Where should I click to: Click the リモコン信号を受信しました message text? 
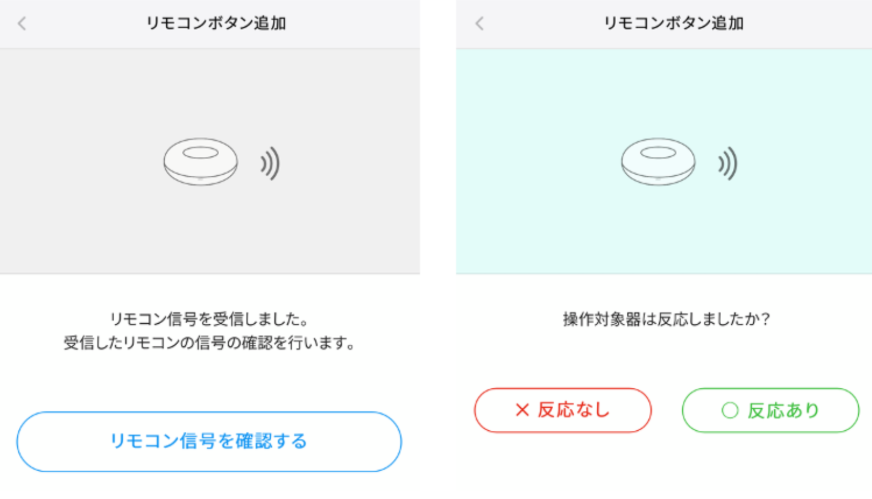209,320
